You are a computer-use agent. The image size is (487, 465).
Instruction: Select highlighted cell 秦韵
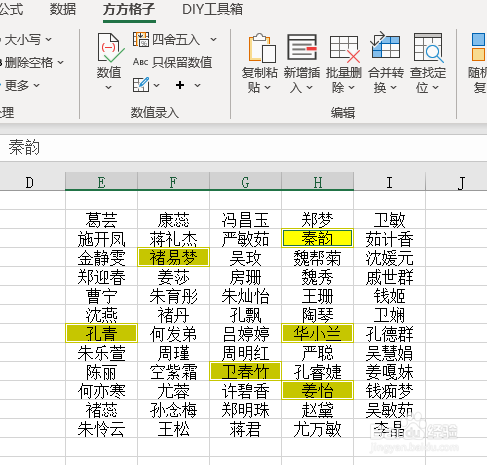click(317, 238)
